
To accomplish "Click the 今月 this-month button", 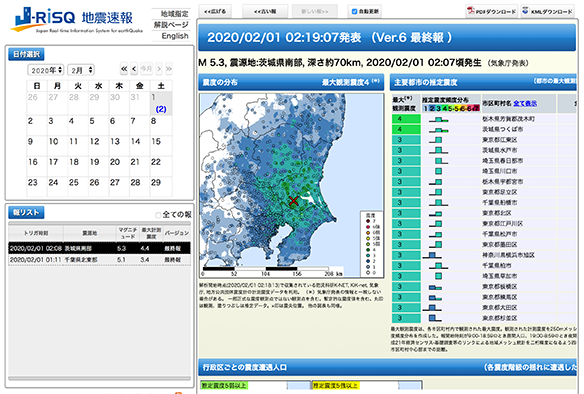I will coord(146,69).
